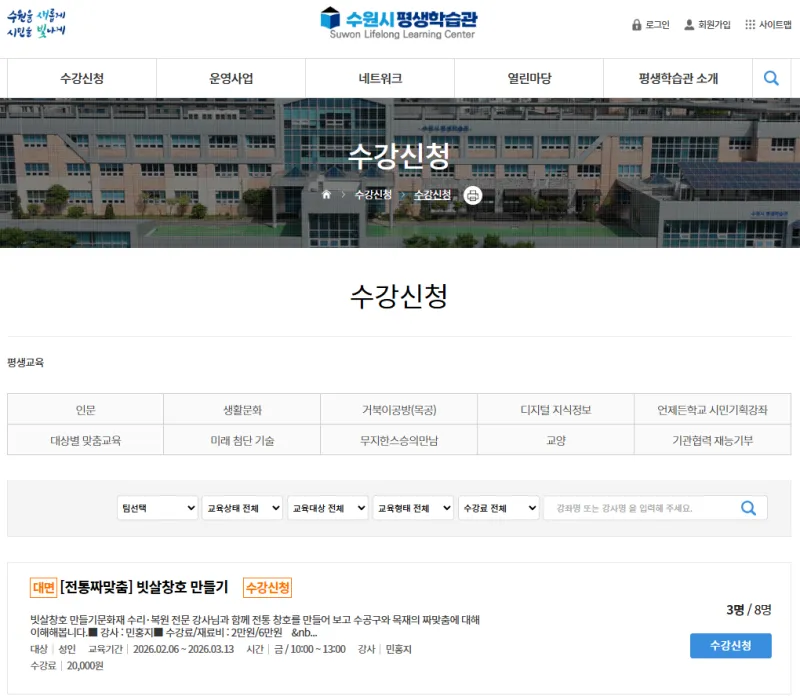The width and height of the screenshot is (800, 700).
Task: Open the 운영사업 main menu item
Action: pos(231,79)
